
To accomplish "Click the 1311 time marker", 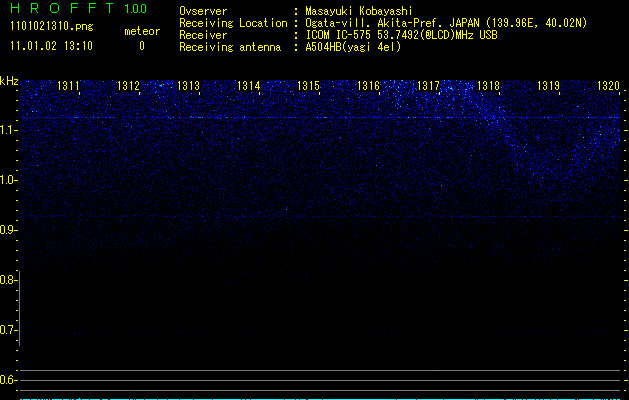I will (x=68, y=86).
